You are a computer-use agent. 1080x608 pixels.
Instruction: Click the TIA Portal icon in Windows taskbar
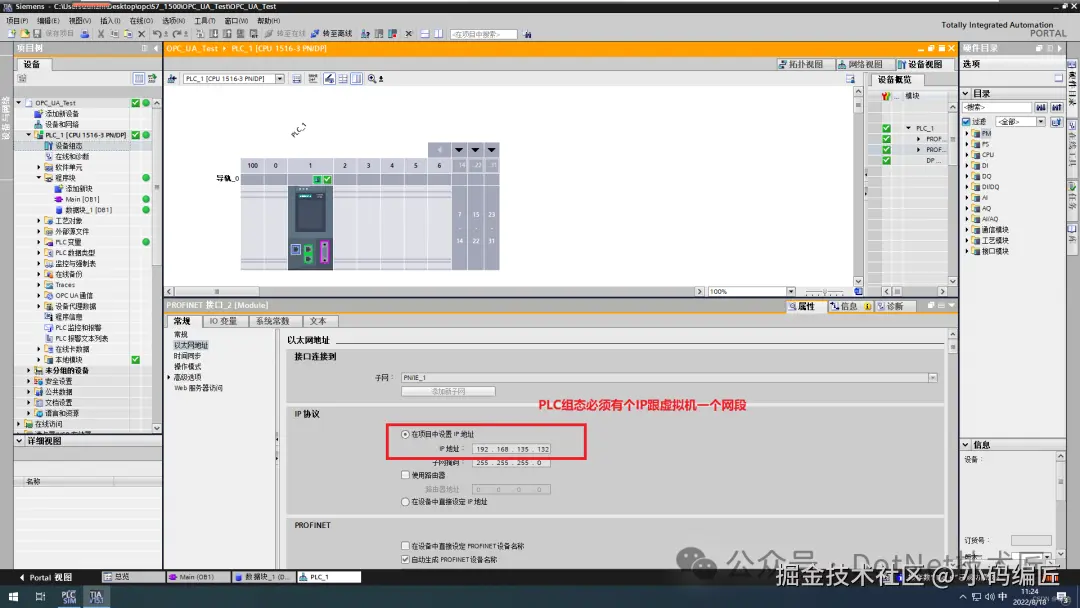point(96,596)
